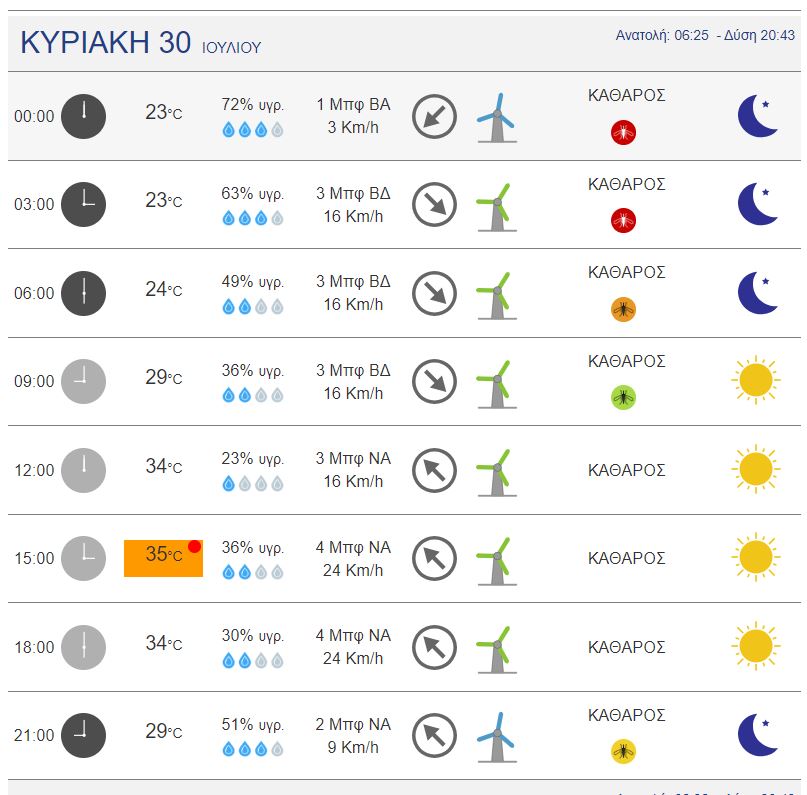Click the ΚΥΡΙΑΚΗ 30 ΙΟΥΛΙΟΥ header
The image size is (807, 795).
[x=140, y=43]
